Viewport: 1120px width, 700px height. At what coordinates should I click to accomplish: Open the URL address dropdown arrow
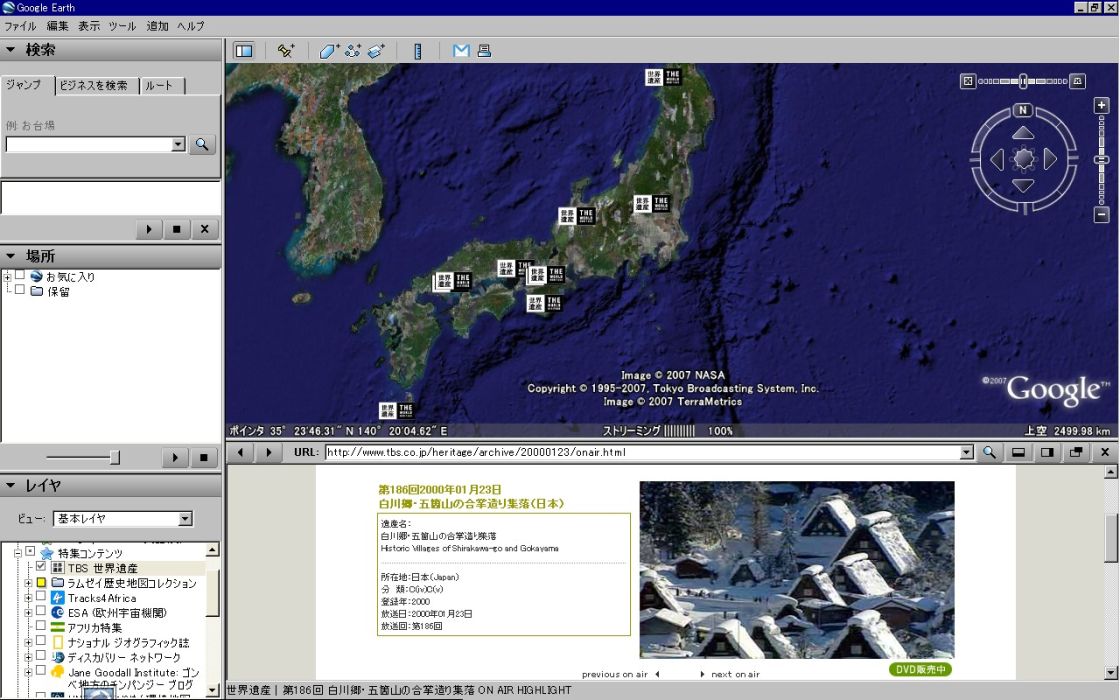tap(966, 452)
